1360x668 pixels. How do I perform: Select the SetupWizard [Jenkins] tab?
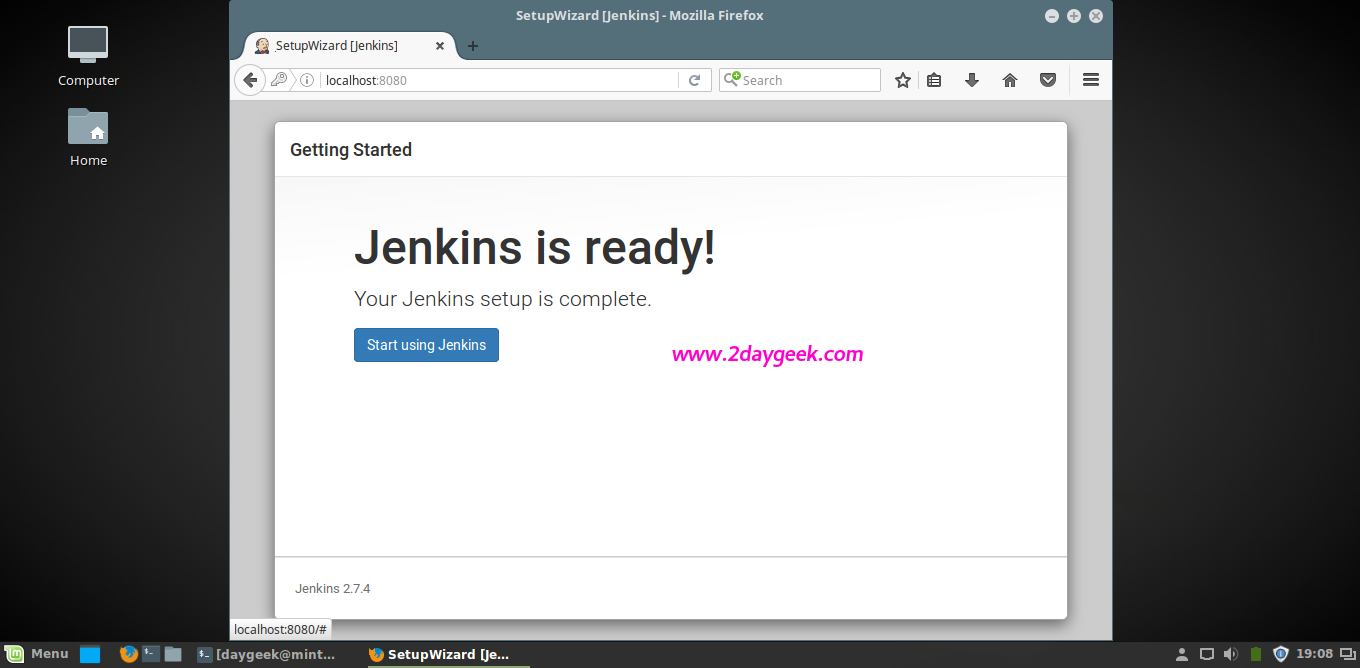[x=350, y=46]
